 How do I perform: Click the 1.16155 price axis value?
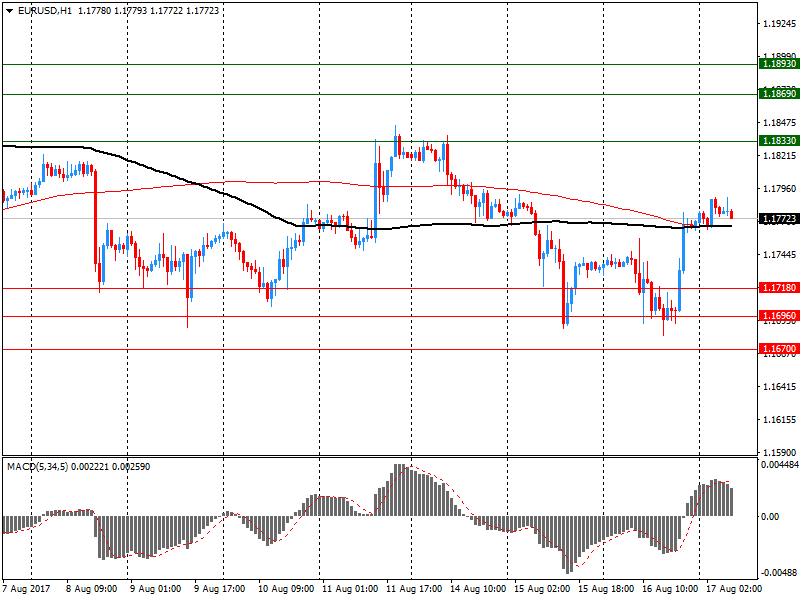pyautogui.click(x=779, y=420)
